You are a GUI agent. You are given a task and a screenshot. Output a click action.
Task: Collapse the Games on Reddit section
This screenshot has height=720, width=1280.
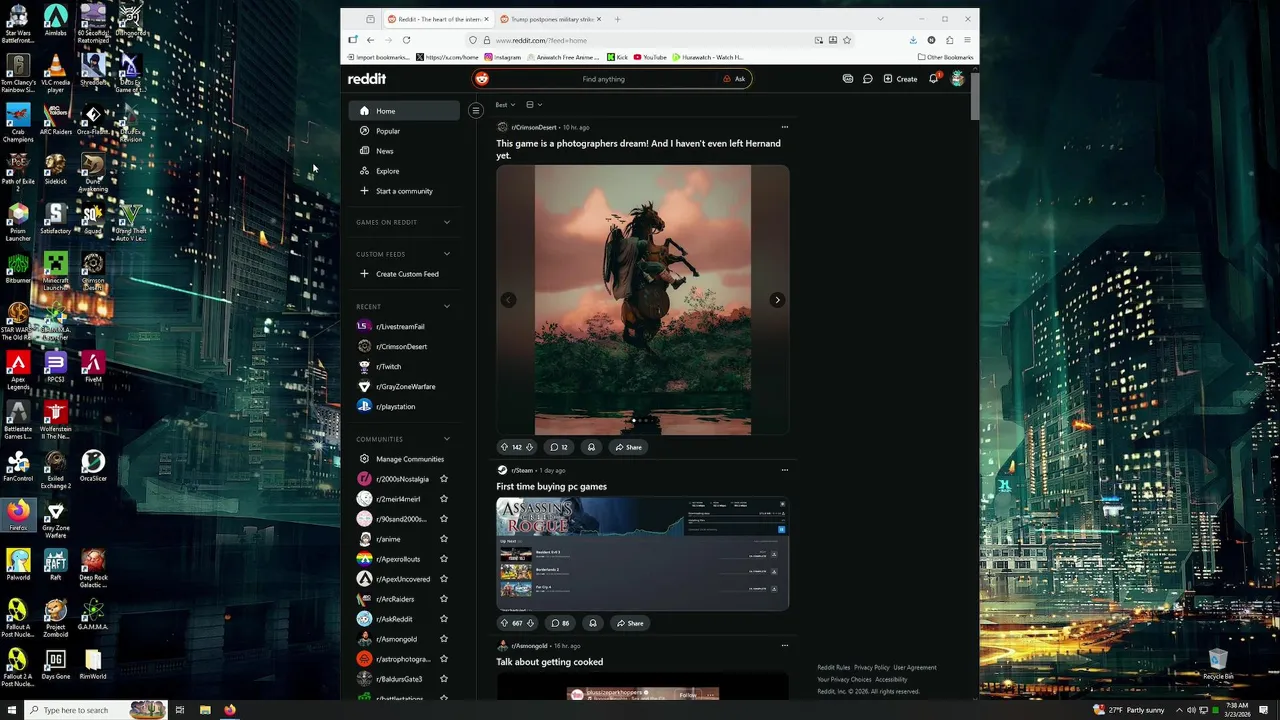click(446, 222)
